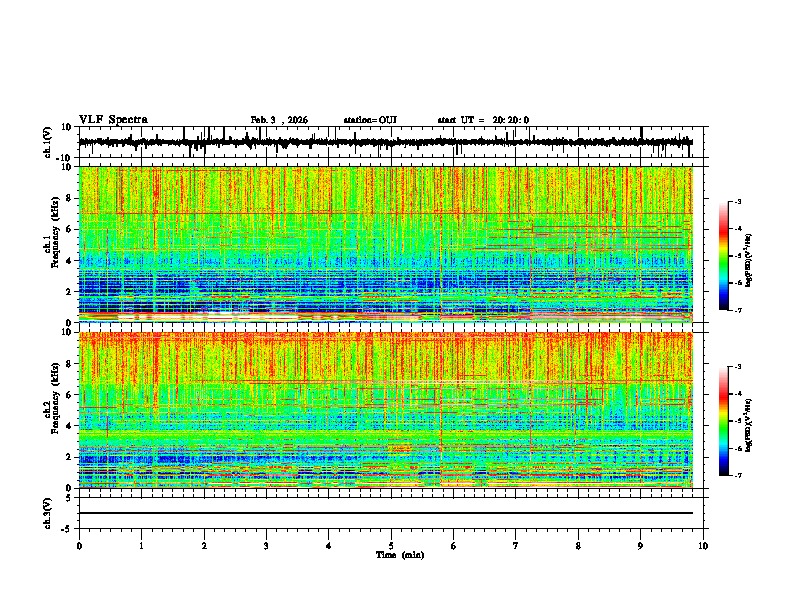Image resolution: width=792 pixels, height=612 pixels.
Task: Click the "2" kHz tick of ch.2 spectrogram
Action: pos(69,457)
